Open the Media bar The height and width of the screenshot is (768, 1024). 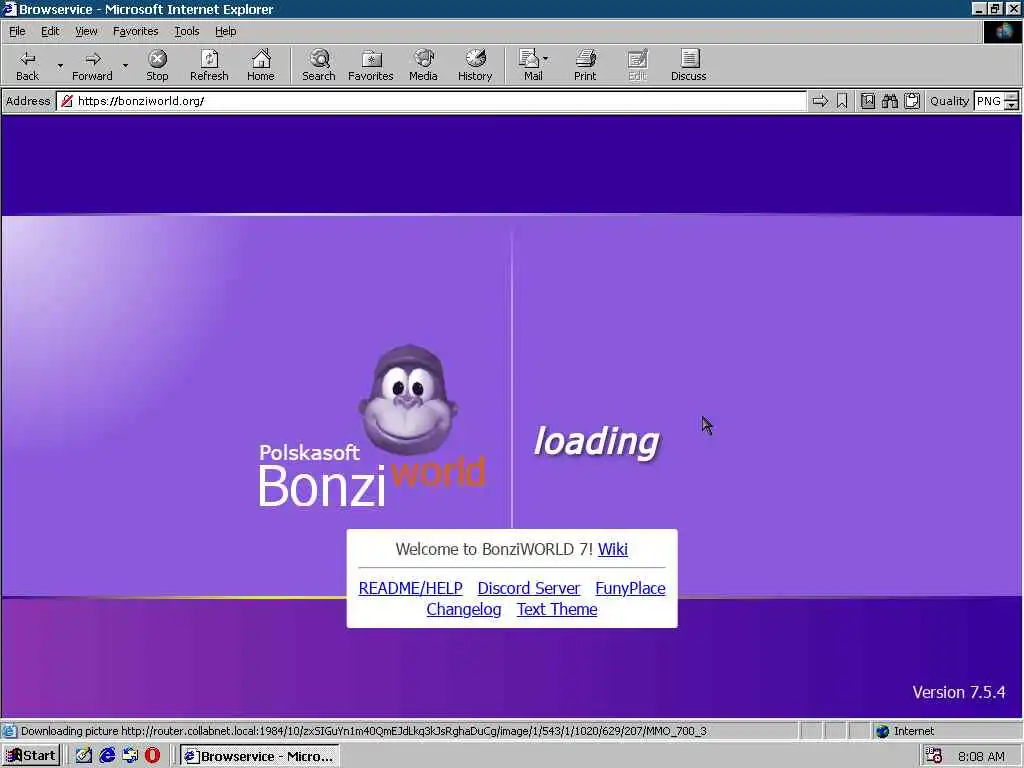coord(423,65)
